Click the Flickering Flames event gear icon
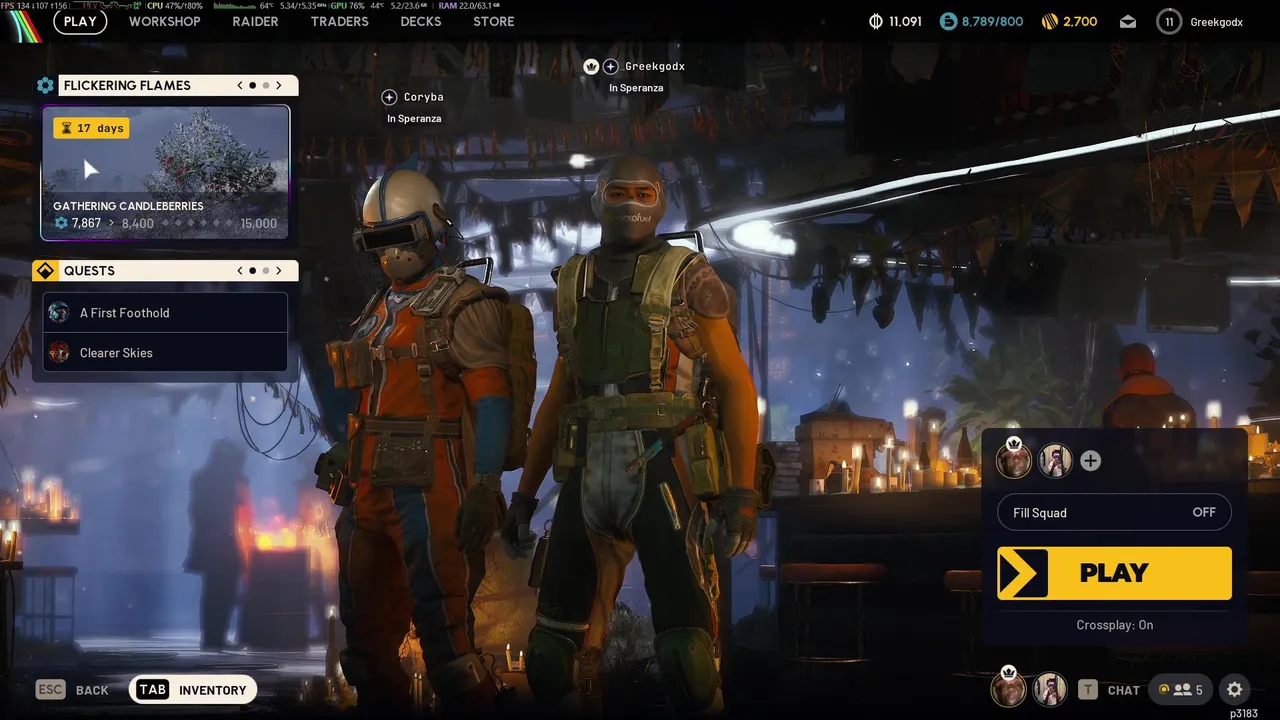Image resolution: width=1280 pixels, height=720 pixels. coord(45,86)
